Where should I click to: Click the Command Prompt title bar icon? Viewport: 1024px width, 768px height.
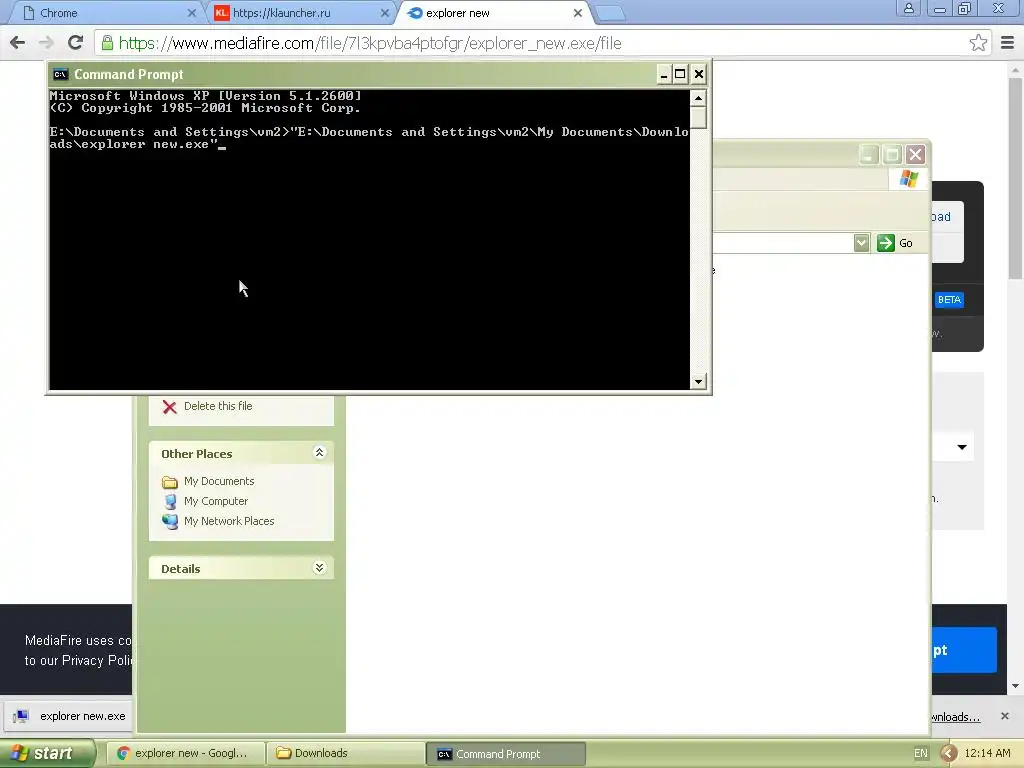(60, 74)
